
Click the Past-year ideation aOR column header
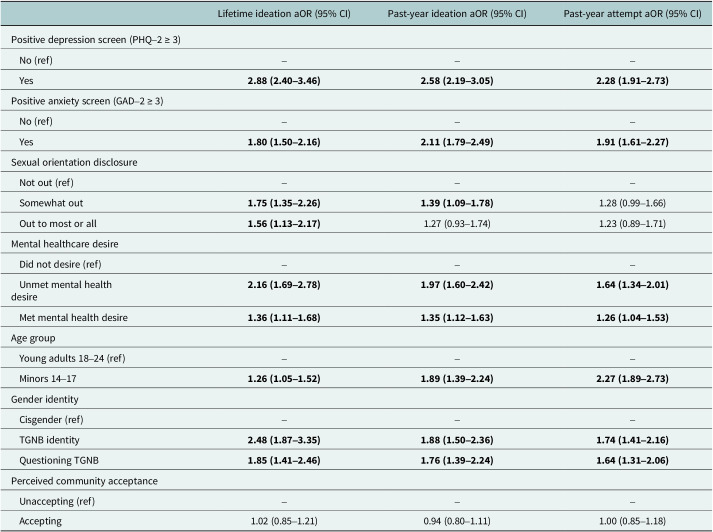click(x=457, y=14)
